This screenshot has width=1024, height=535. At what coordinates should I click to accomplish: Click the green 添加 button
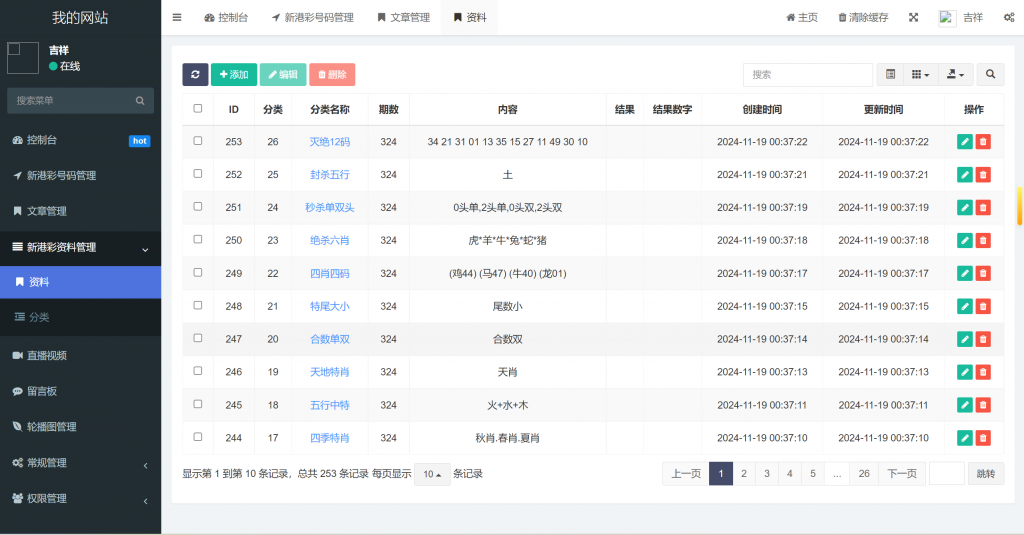[x=233, y=75]
